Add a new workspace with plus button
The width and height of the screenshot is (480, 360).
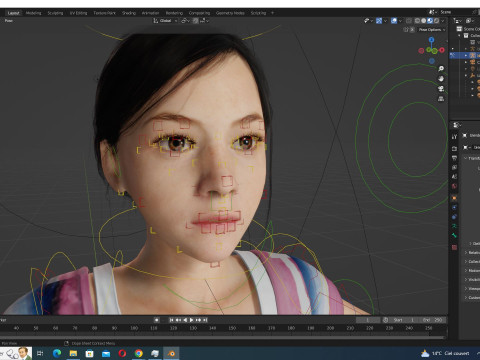272,13
